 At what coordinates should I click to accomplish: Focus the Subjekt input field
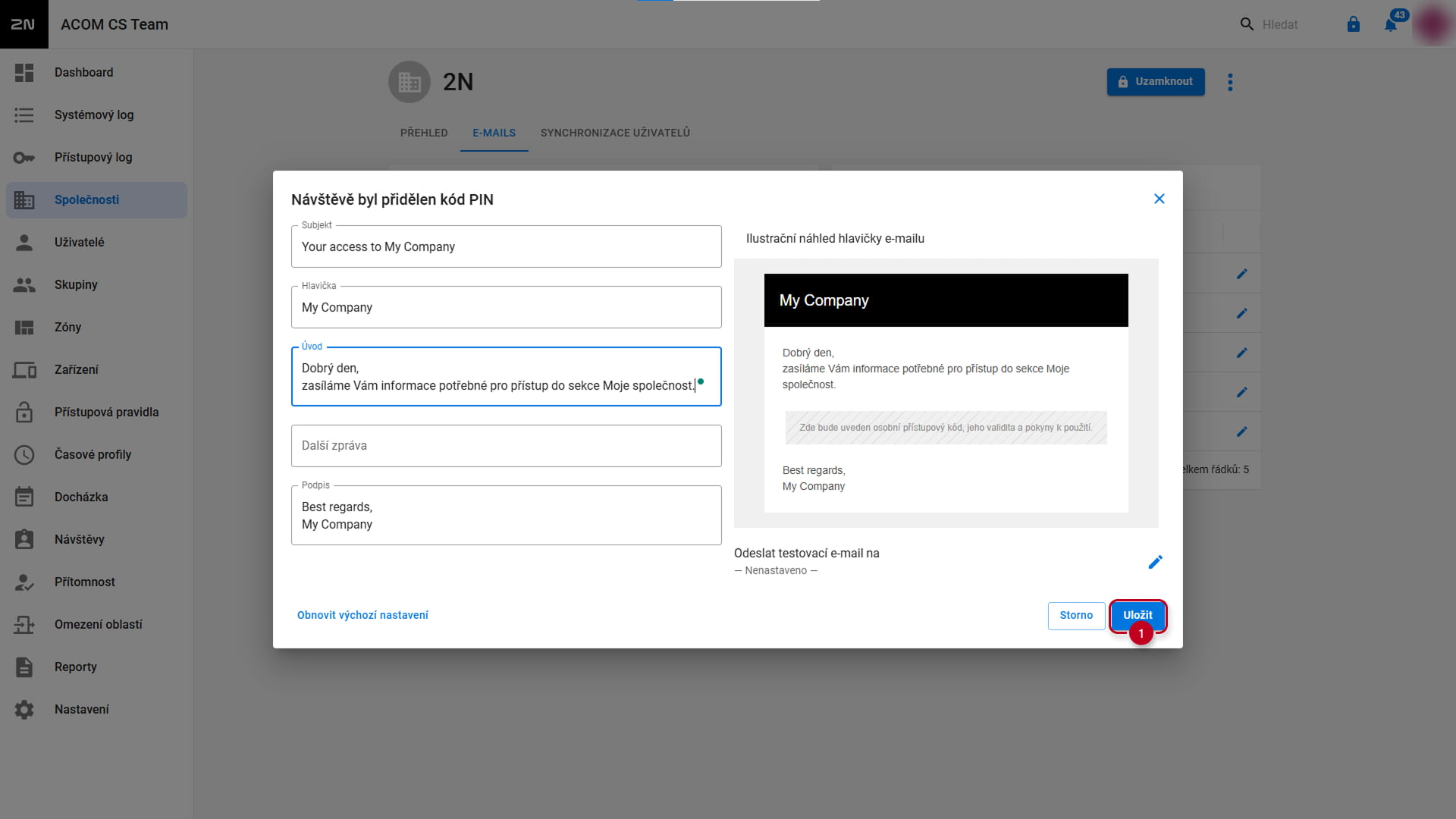coord(506,246)
